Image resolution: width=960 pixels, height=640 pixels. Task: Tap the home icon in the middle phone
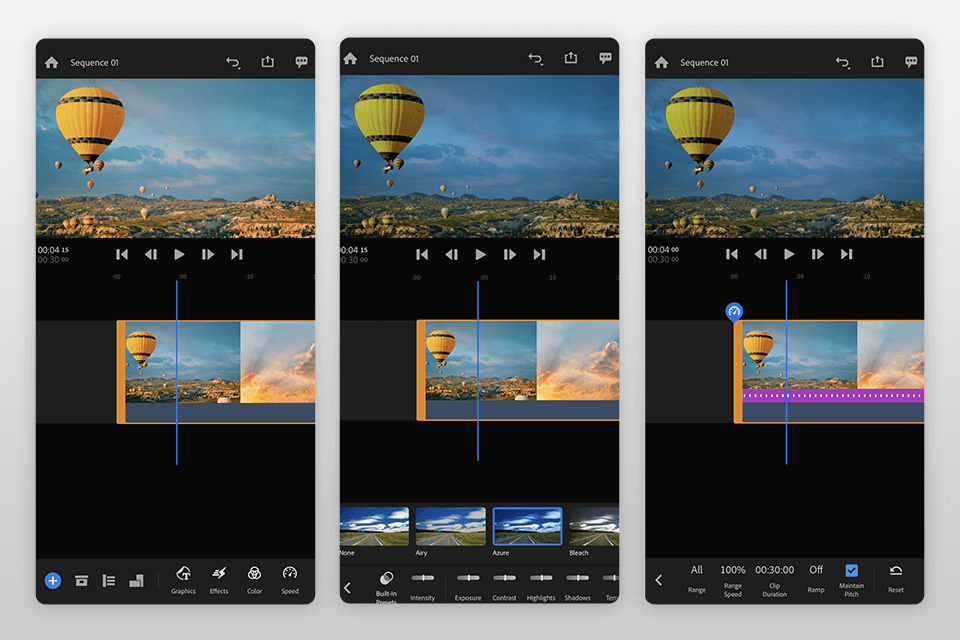[350, 59]
